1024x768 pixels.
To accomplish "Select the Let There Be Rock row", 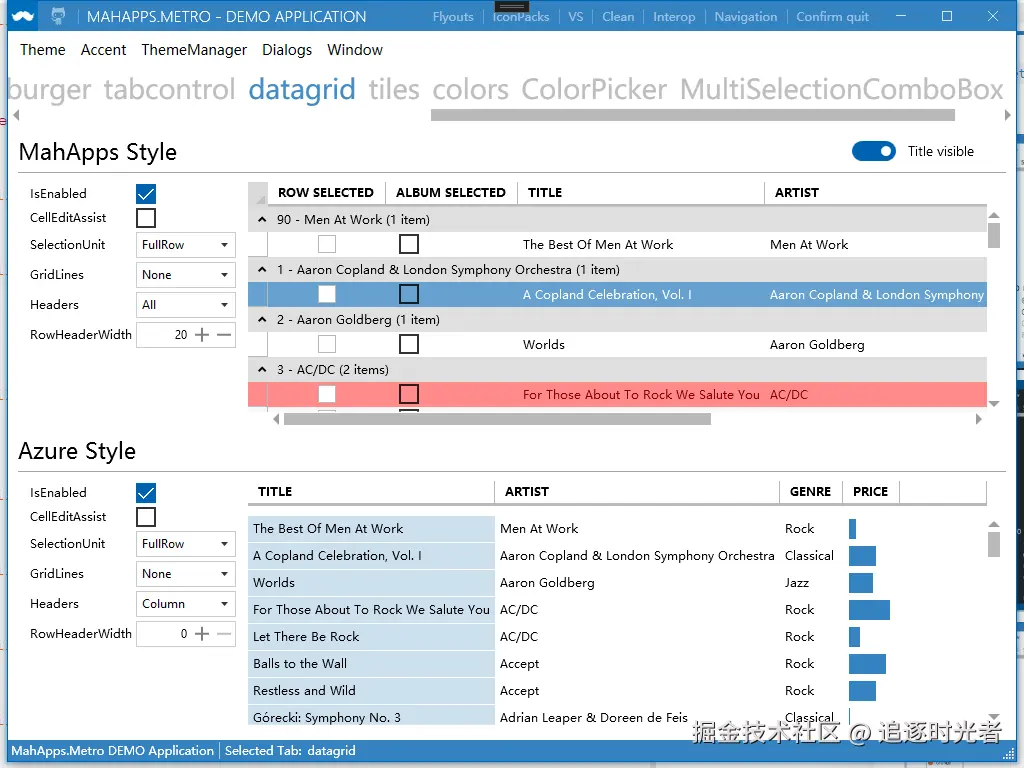I will (x=617, y=637).
